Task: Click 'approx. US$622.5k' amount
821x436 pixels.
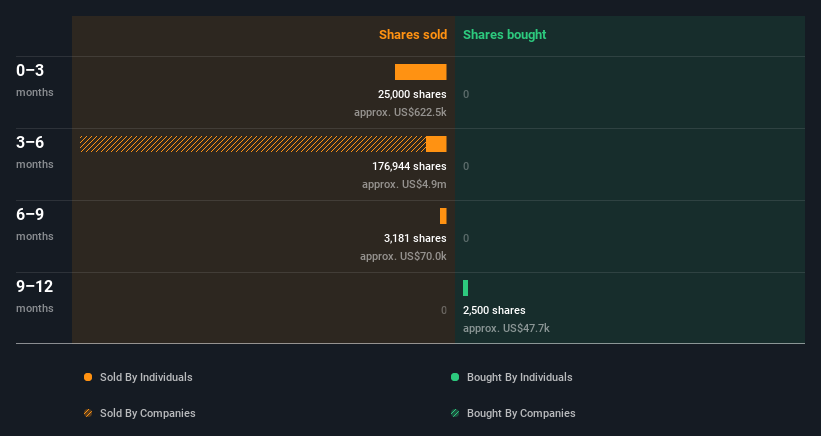Action: 400,112
